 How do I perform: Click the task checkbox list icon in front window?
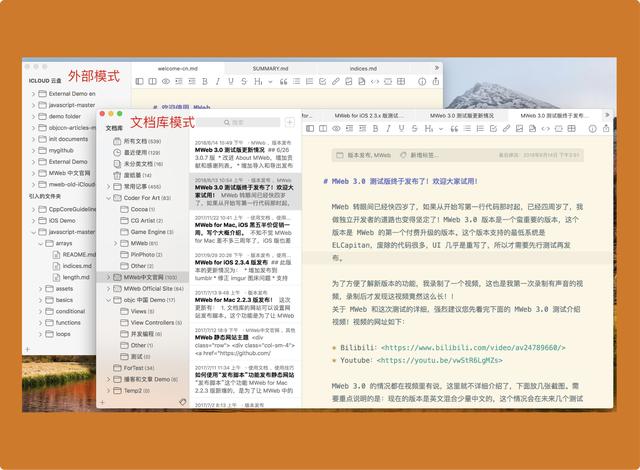[x=493, y=129]
